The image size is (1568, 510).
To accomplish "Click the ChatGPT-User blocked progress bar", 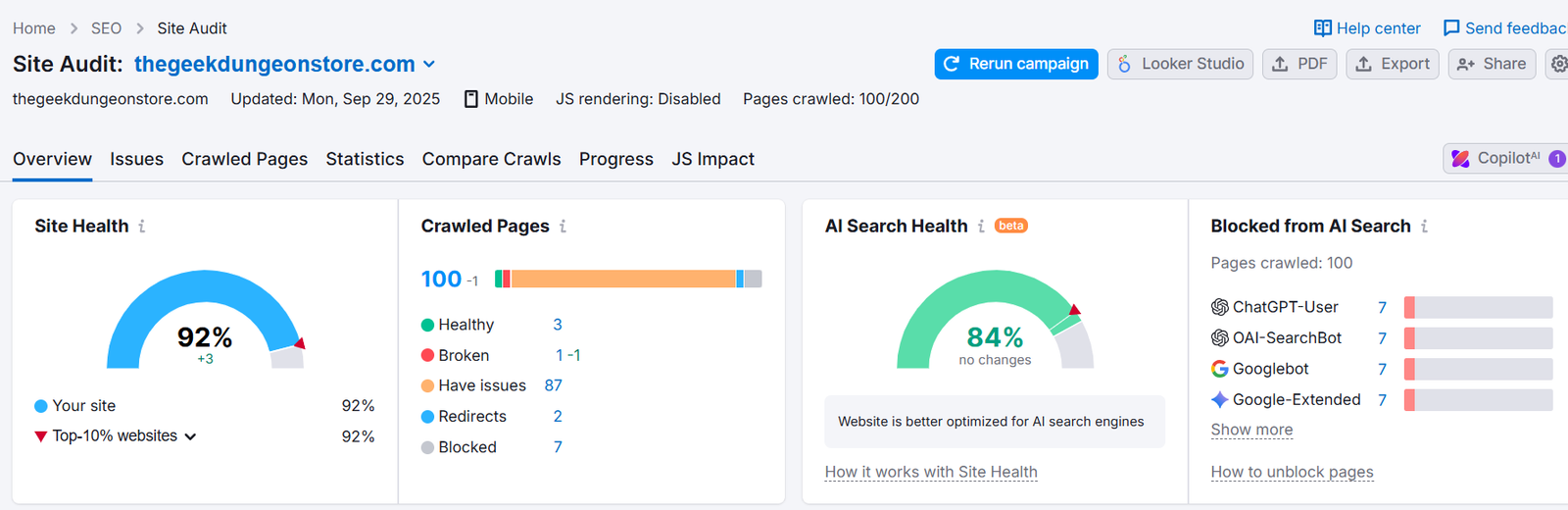I will 1479,308.
